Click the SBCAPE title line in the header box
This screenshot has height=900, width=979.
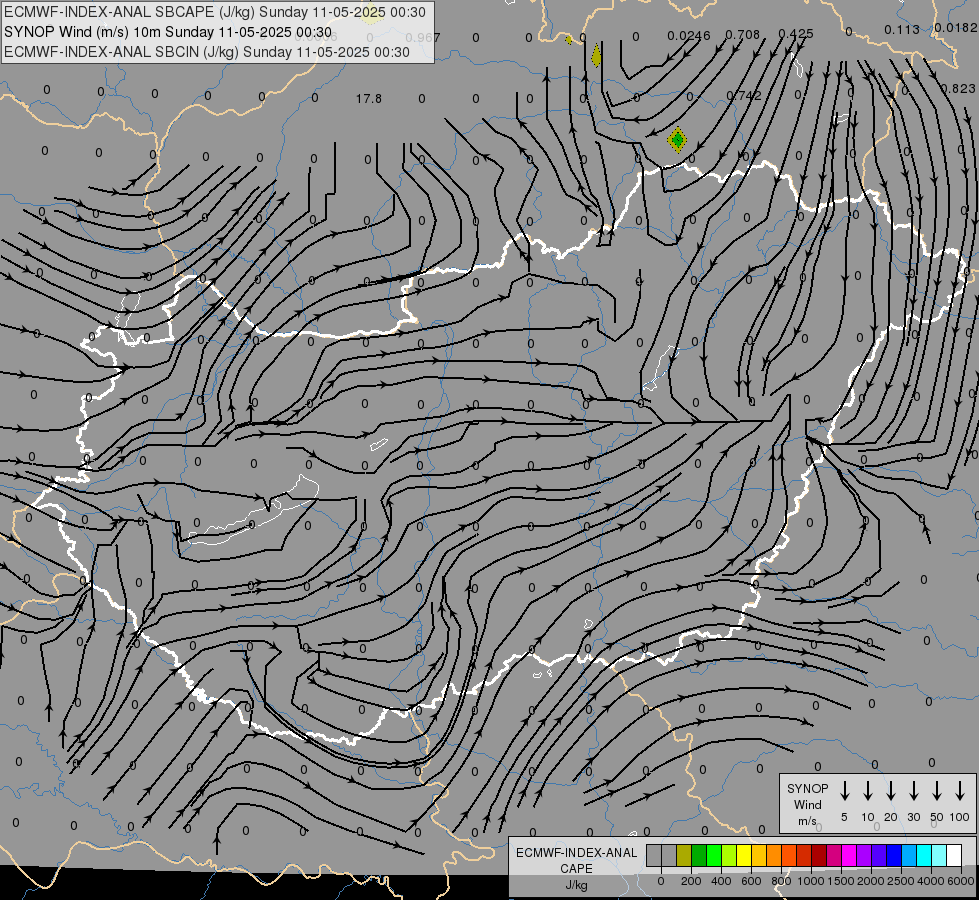pyautogui.click(x=215, y=12)
